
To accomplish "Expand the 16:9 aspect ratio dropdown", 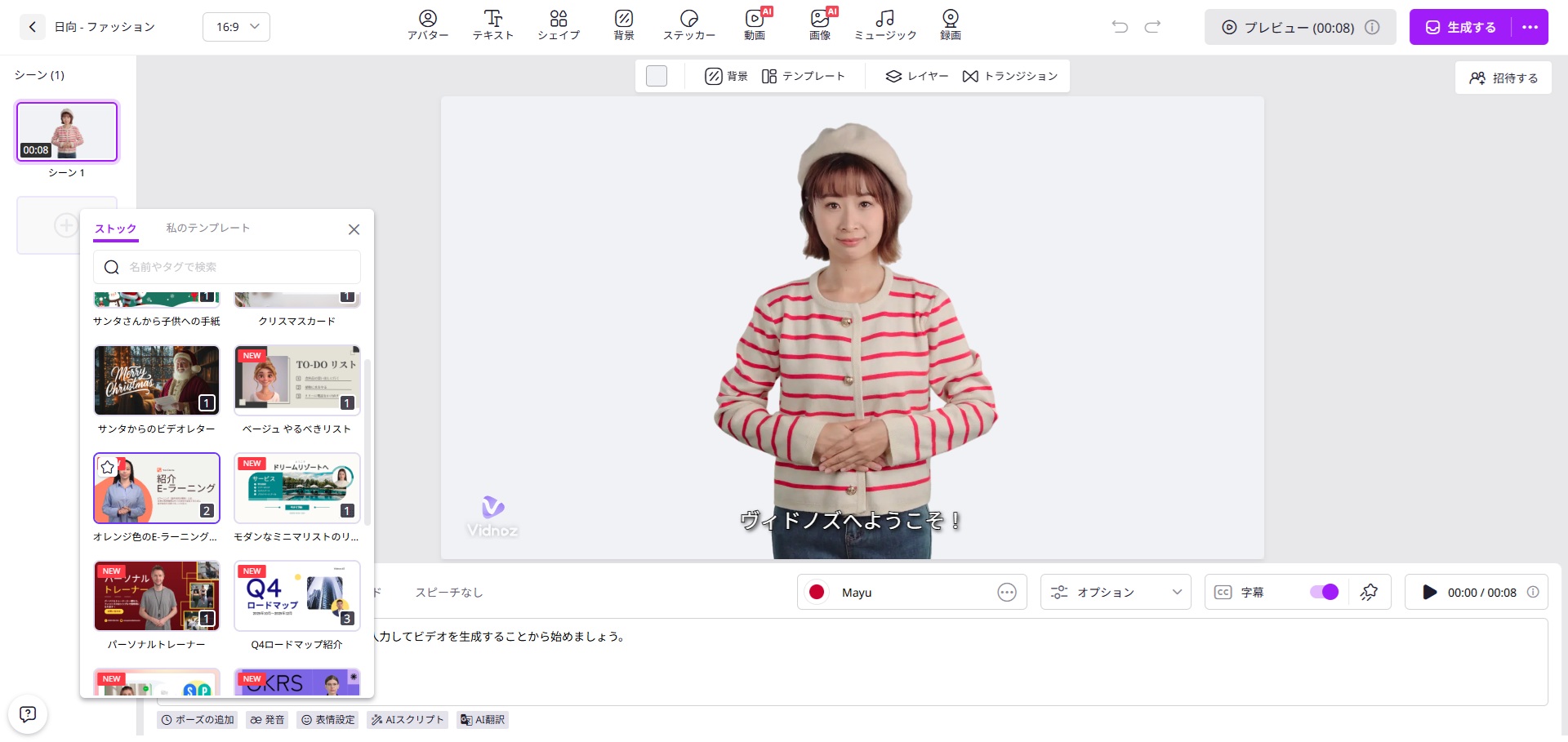I will 236,27.
